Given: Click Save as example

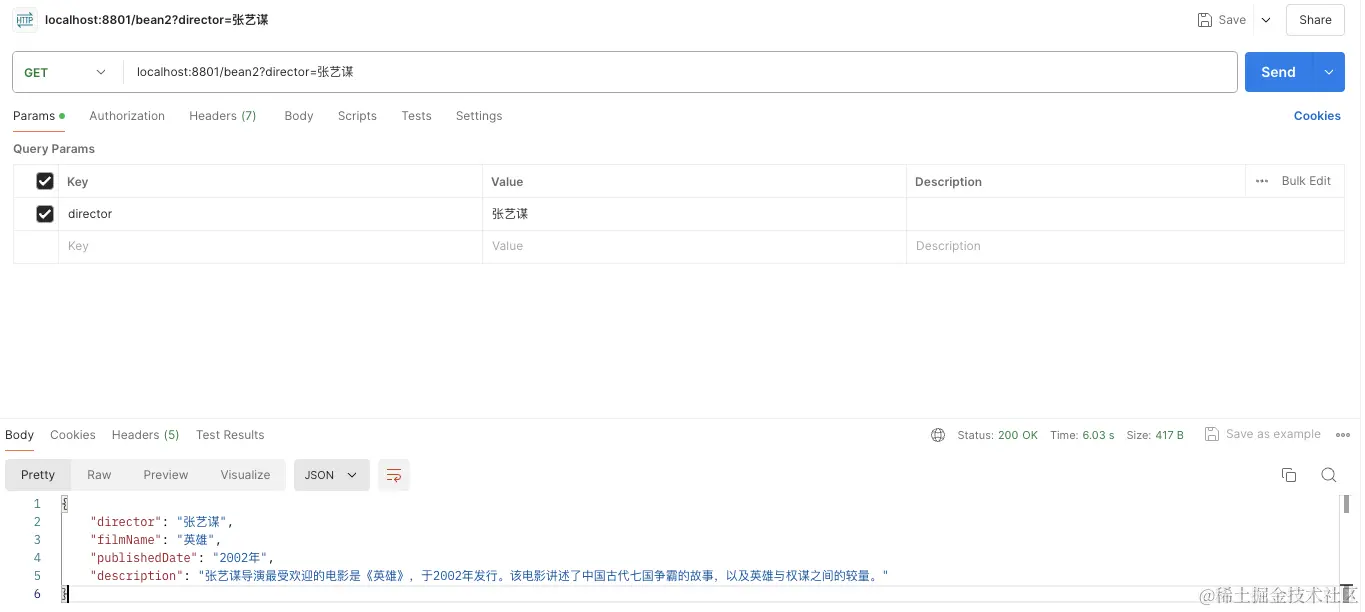Looking at the screenshot, I should 1273,434.
